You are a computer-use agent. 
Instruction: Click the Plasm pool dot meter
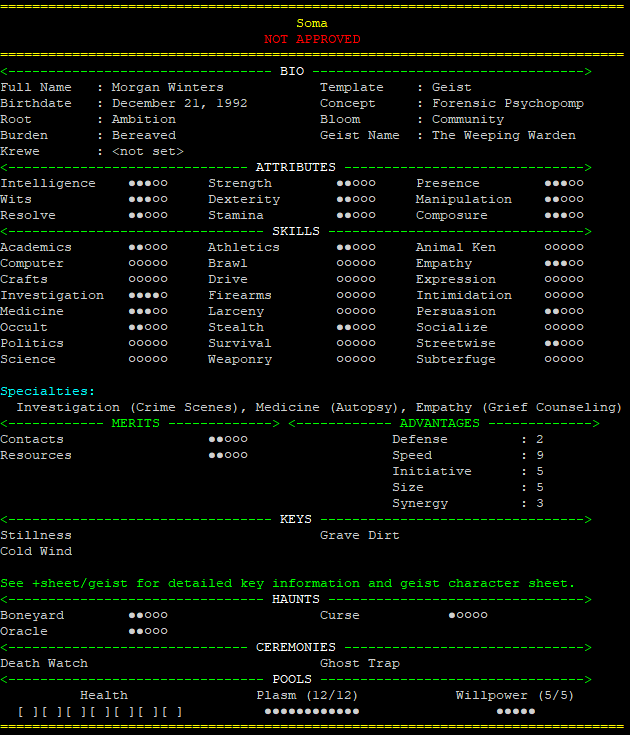311,711
